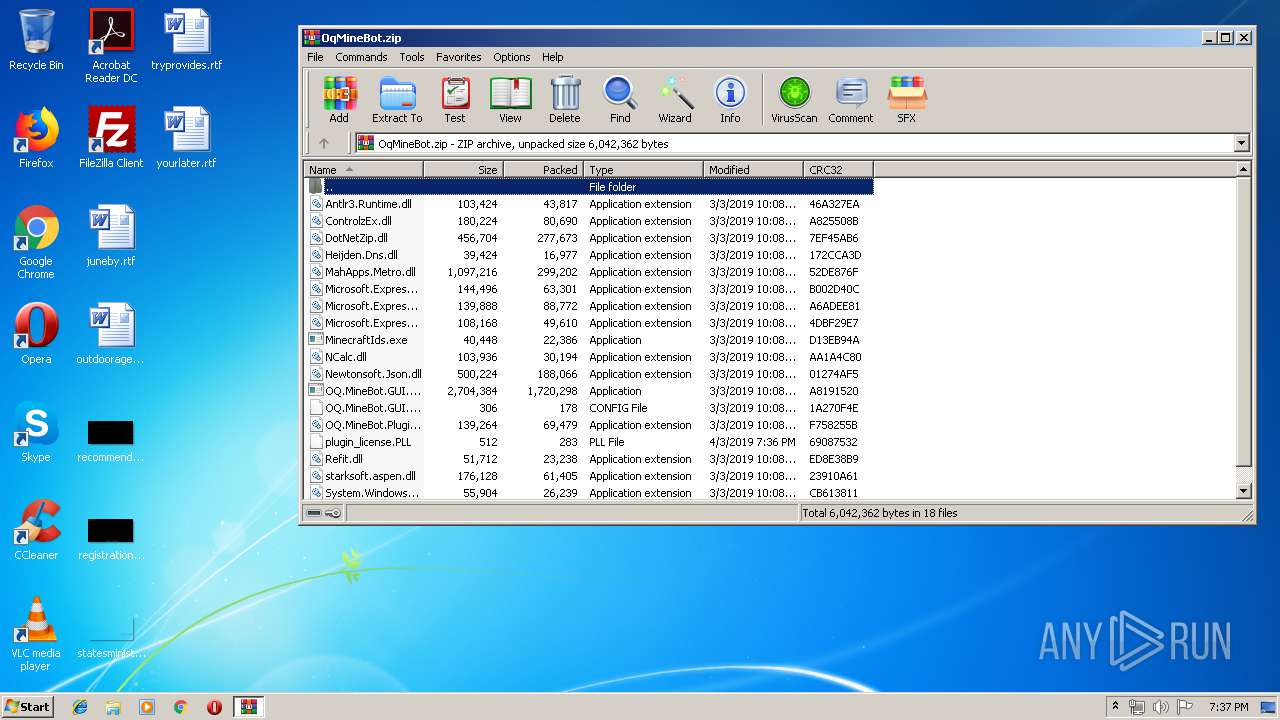This screenshot has width=1280, height=720.
Task: Click the taskbar clock showing 7:37 PM
Action: 1228,707
